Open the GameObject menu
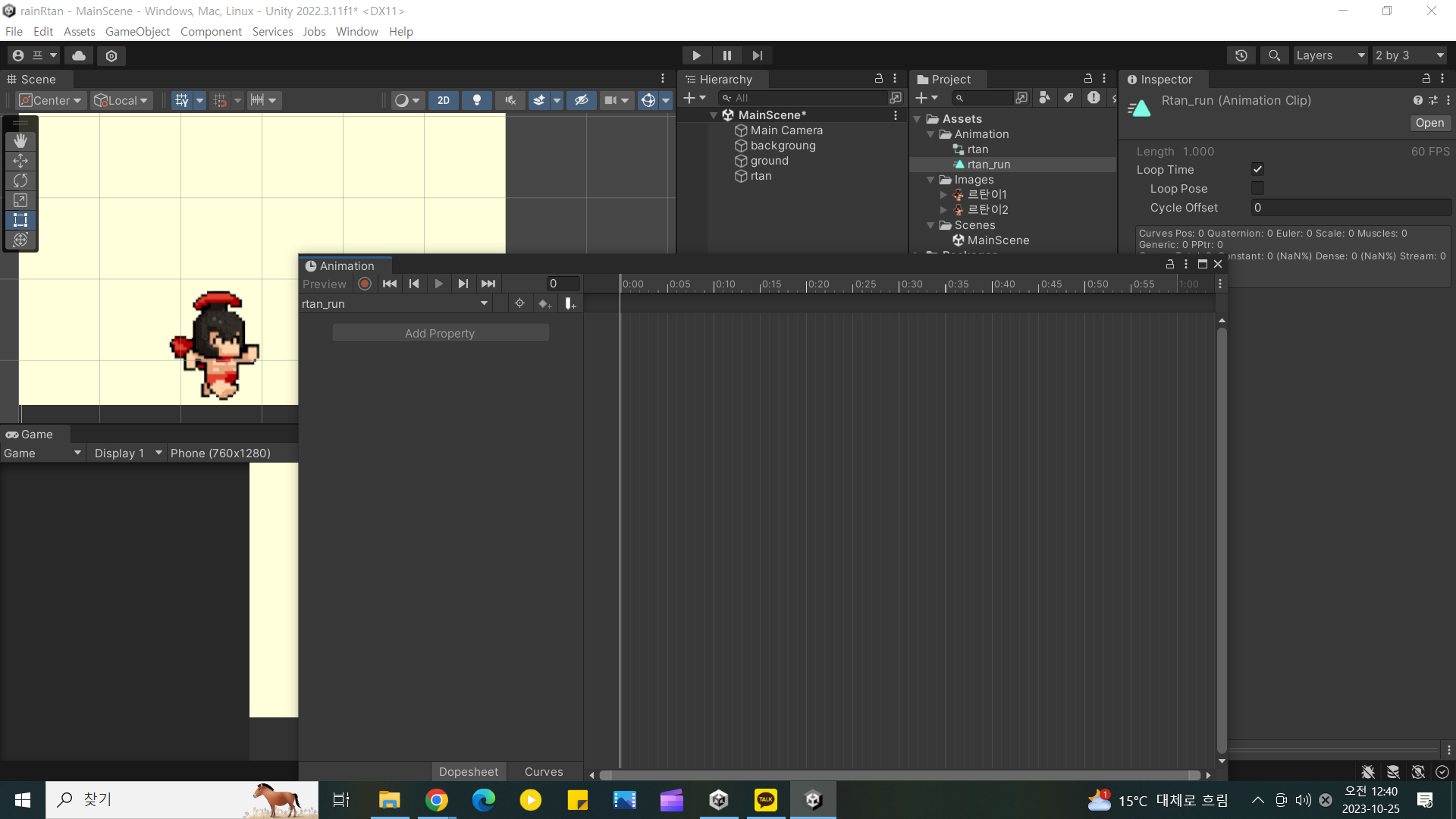Viewport: 1456px width, 819px height. (x=137, y=31)
